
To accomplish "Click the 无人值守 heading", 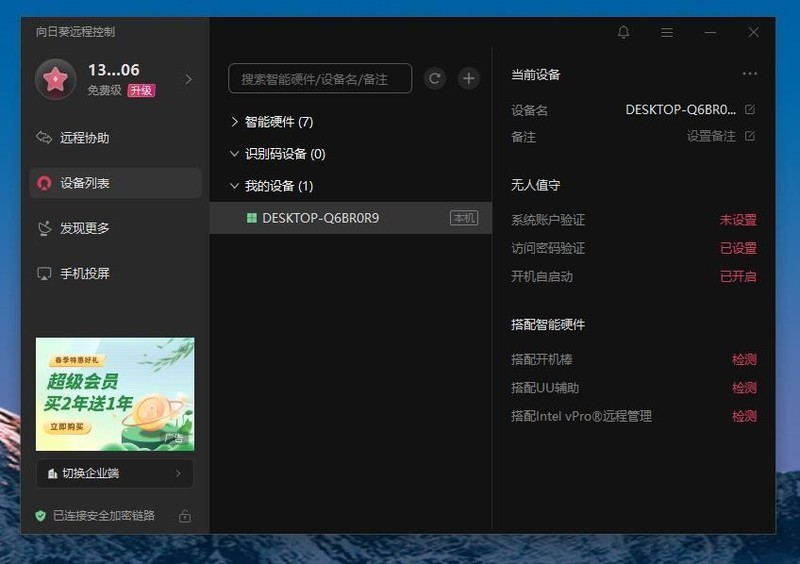I will pyautogui.click(x=536, y=185).
